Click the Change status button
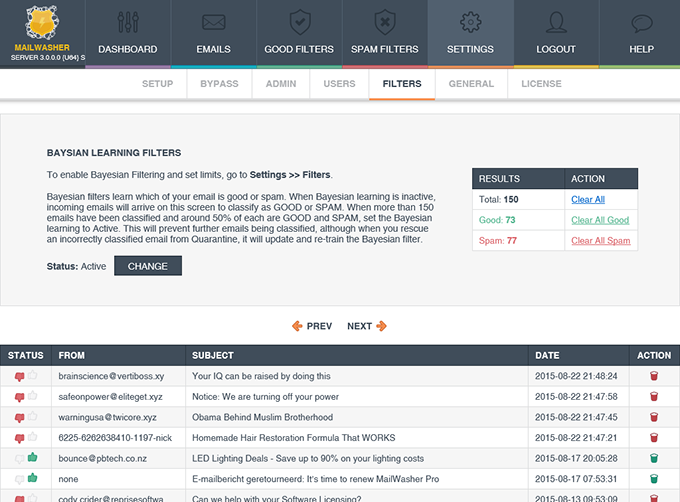This screenshot has width=680, height=502. tap(148, 266)
